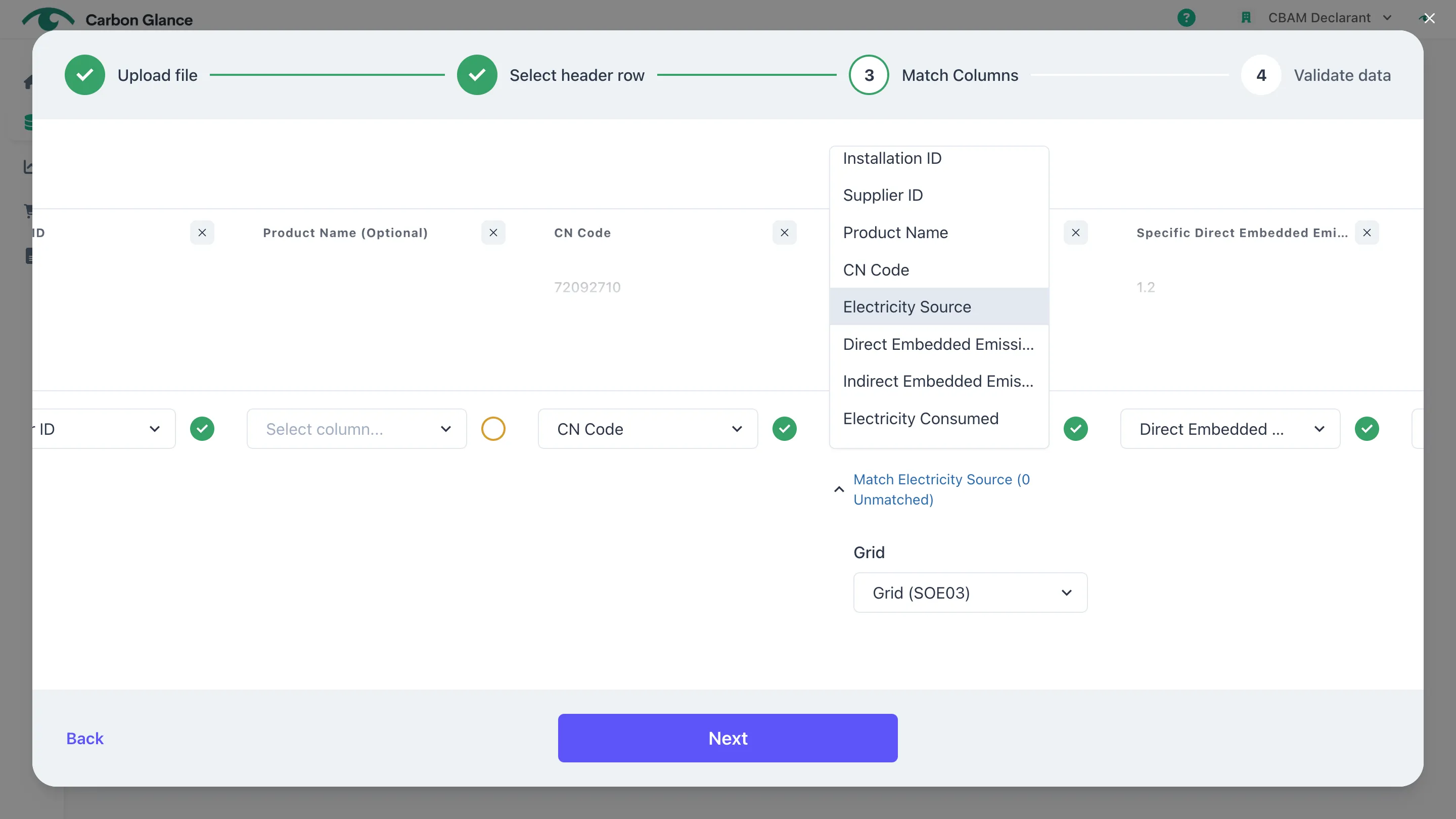Choose Supplier ID from the list
The image size is (1456, 819).
939,196
